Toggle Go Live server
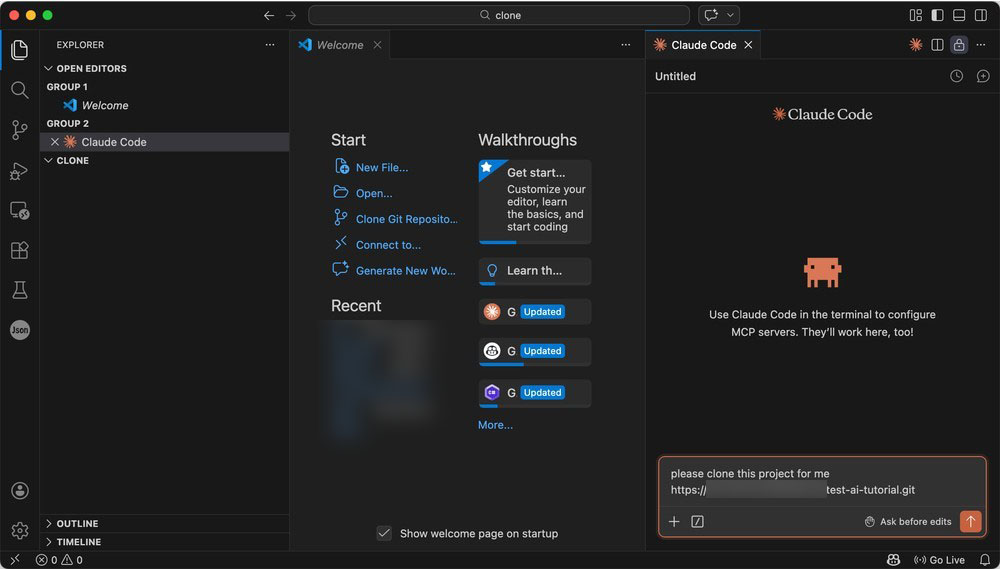 (x=939, y=560)
